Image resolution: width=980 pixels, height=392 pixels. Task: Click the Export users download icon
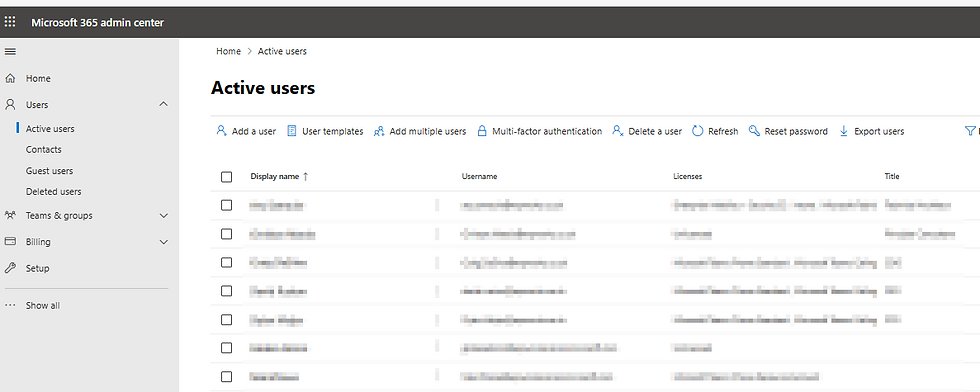point(843,131)
